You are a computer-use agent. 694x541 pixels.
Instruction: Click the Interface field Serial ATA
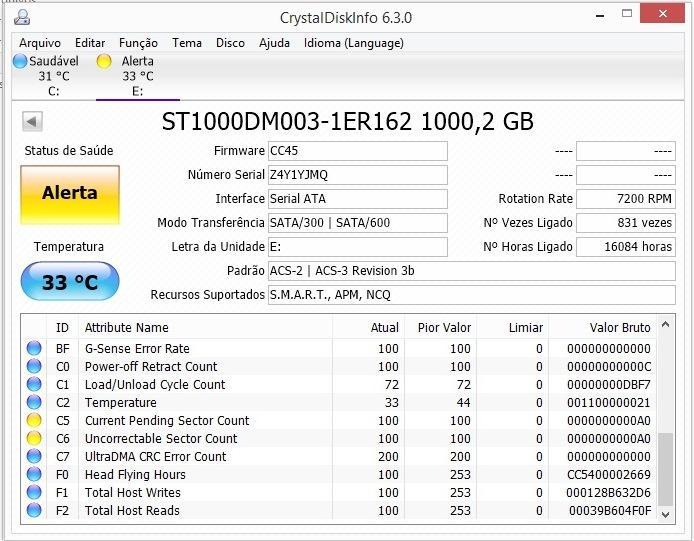point(358,199)
